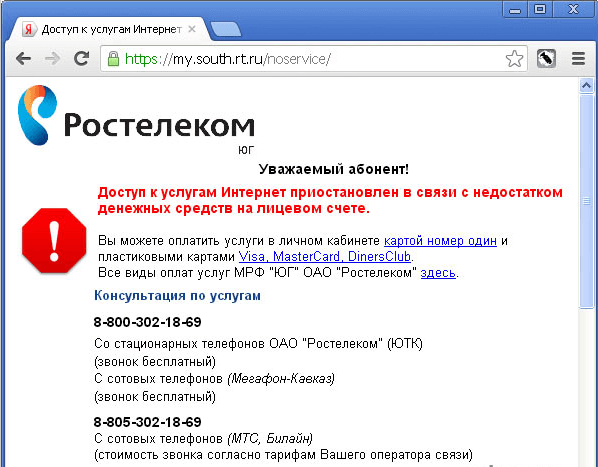The width and height of the screenshot is (598, 467).
Task: Open the 'картой номер один' link
Action: point(440,241)
